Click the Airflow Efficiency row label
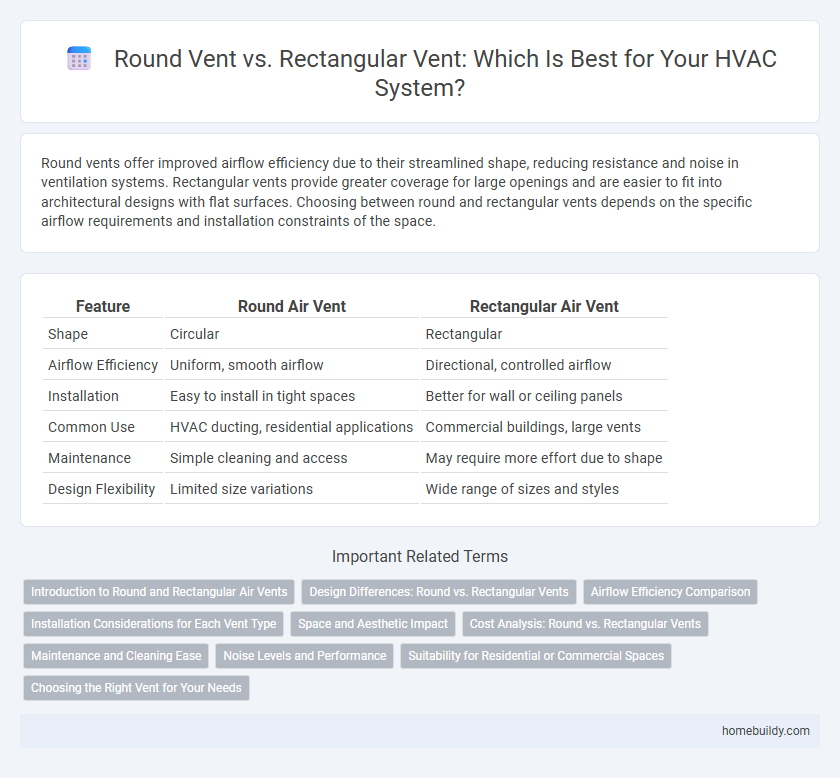 pos(103,365)
